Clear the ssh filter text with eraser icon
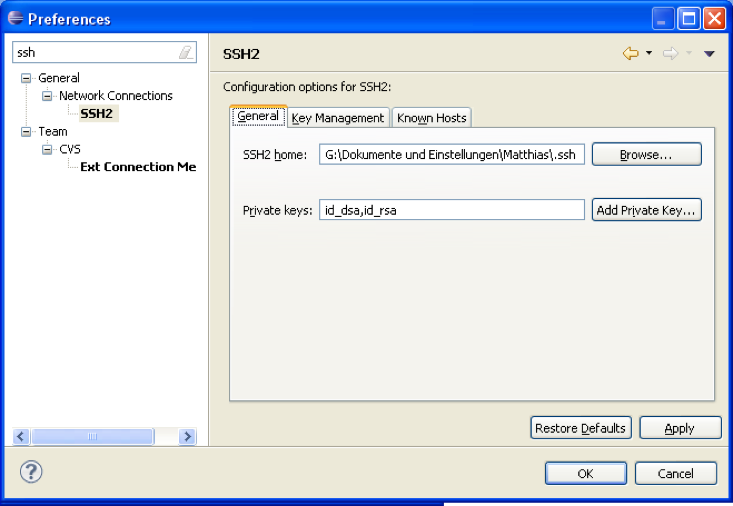Screen dimensions: 733x506 (185, 53)
